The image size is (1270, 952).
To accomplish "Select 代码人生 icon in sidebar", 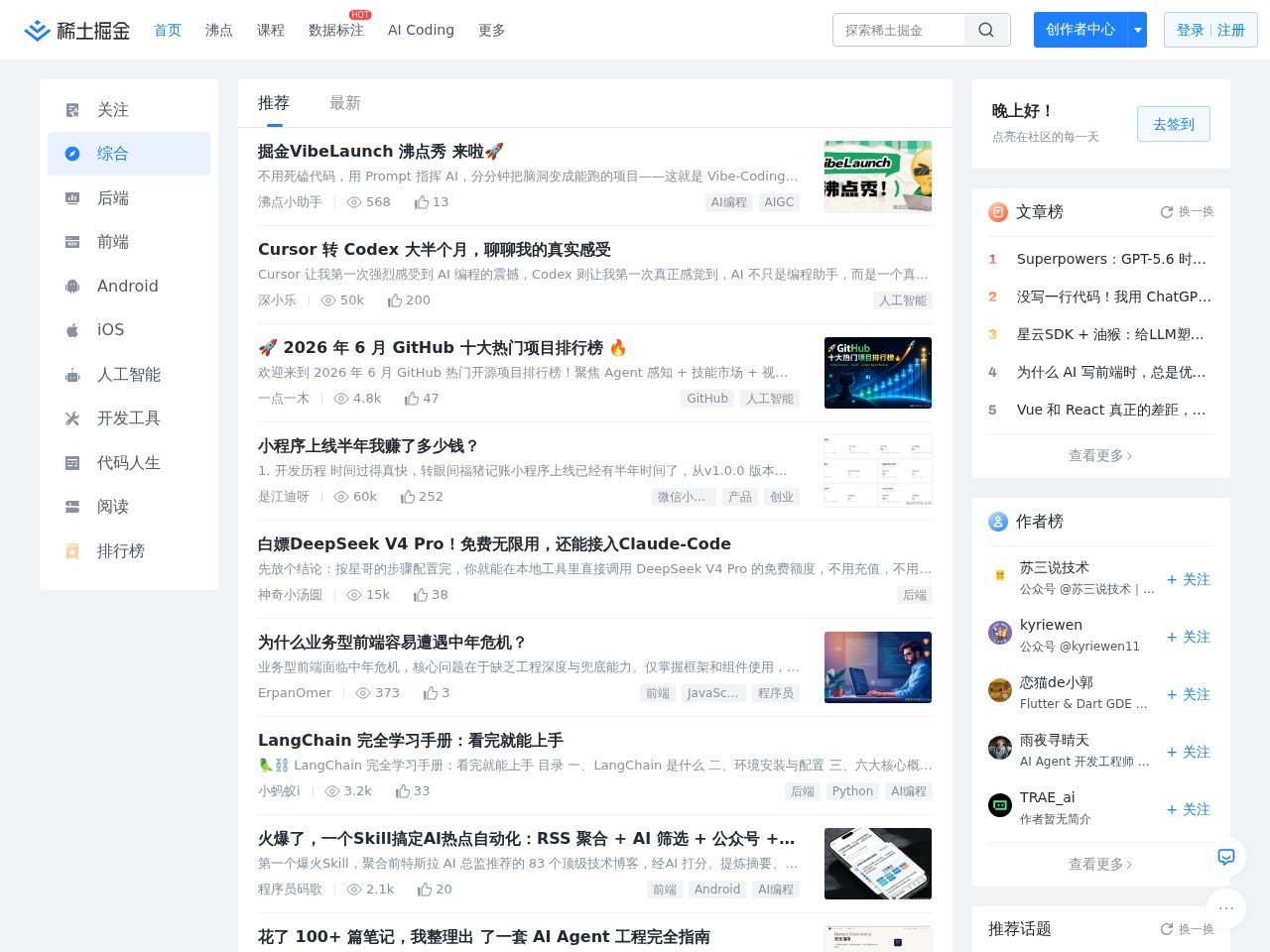I will coord(72,463).
